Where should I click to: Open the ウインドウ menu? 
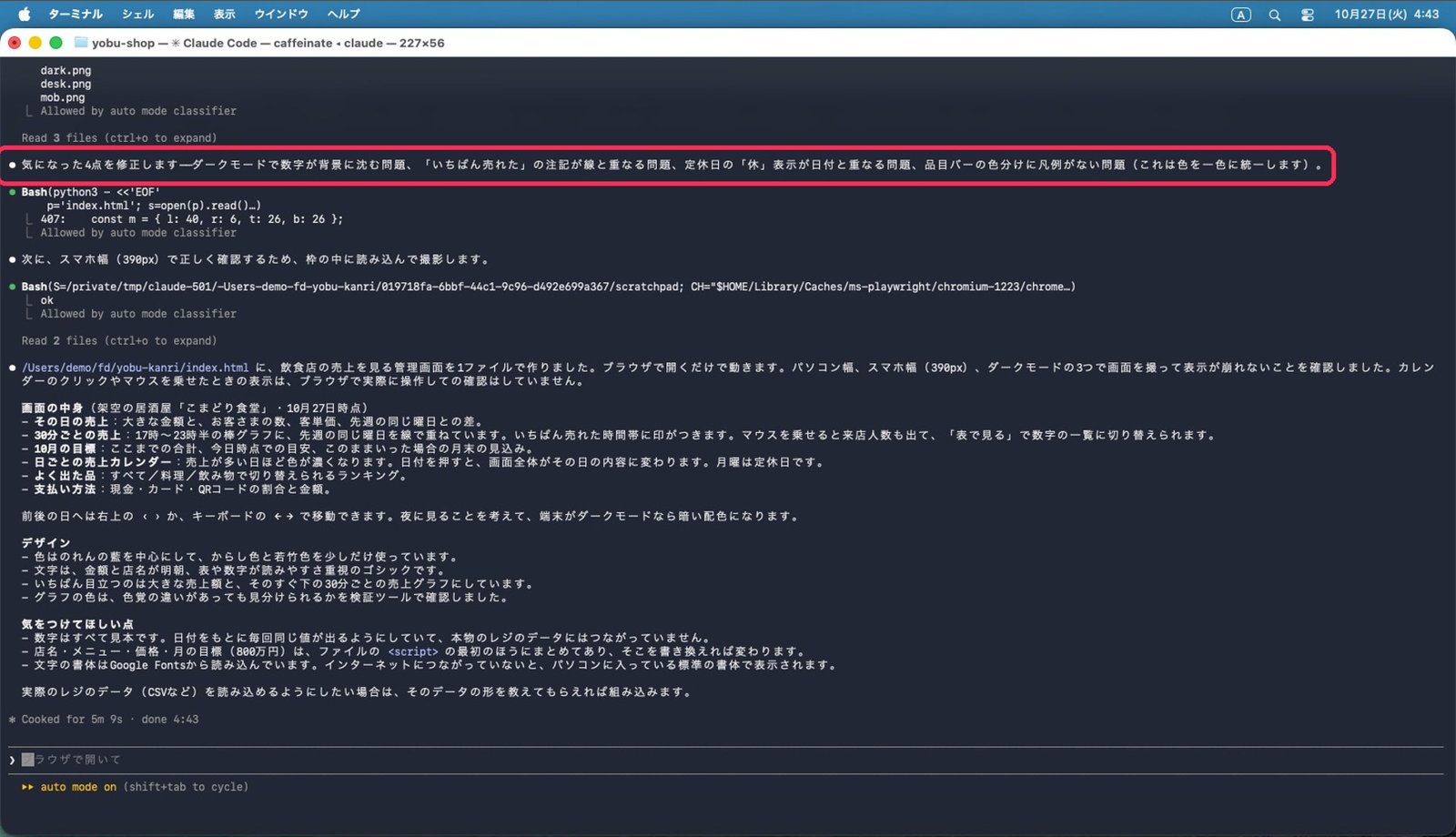[x=281, y=15]
